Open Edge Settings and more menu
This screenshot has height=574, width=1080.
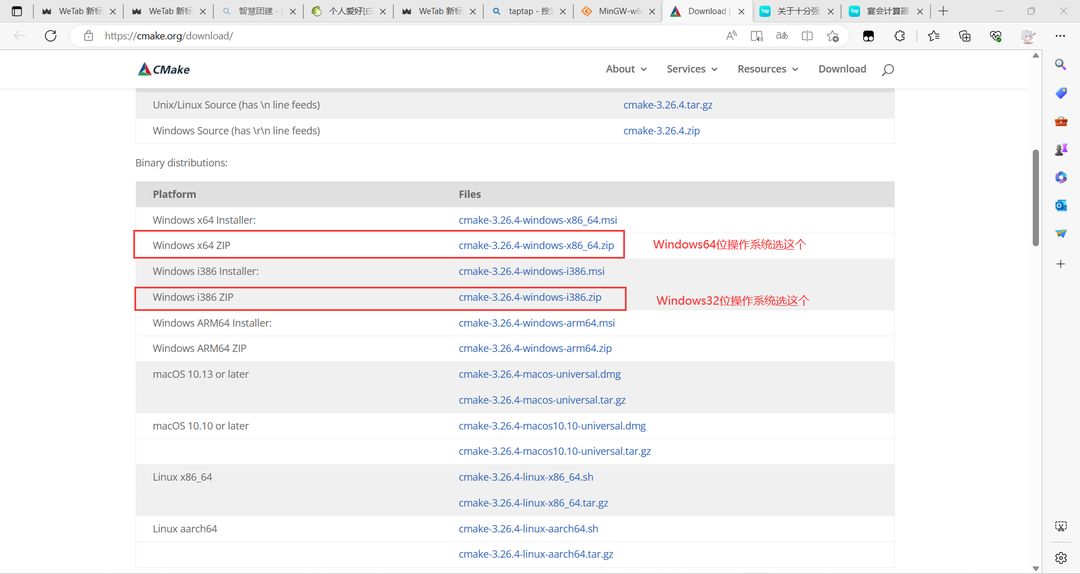coord(1060,36)
